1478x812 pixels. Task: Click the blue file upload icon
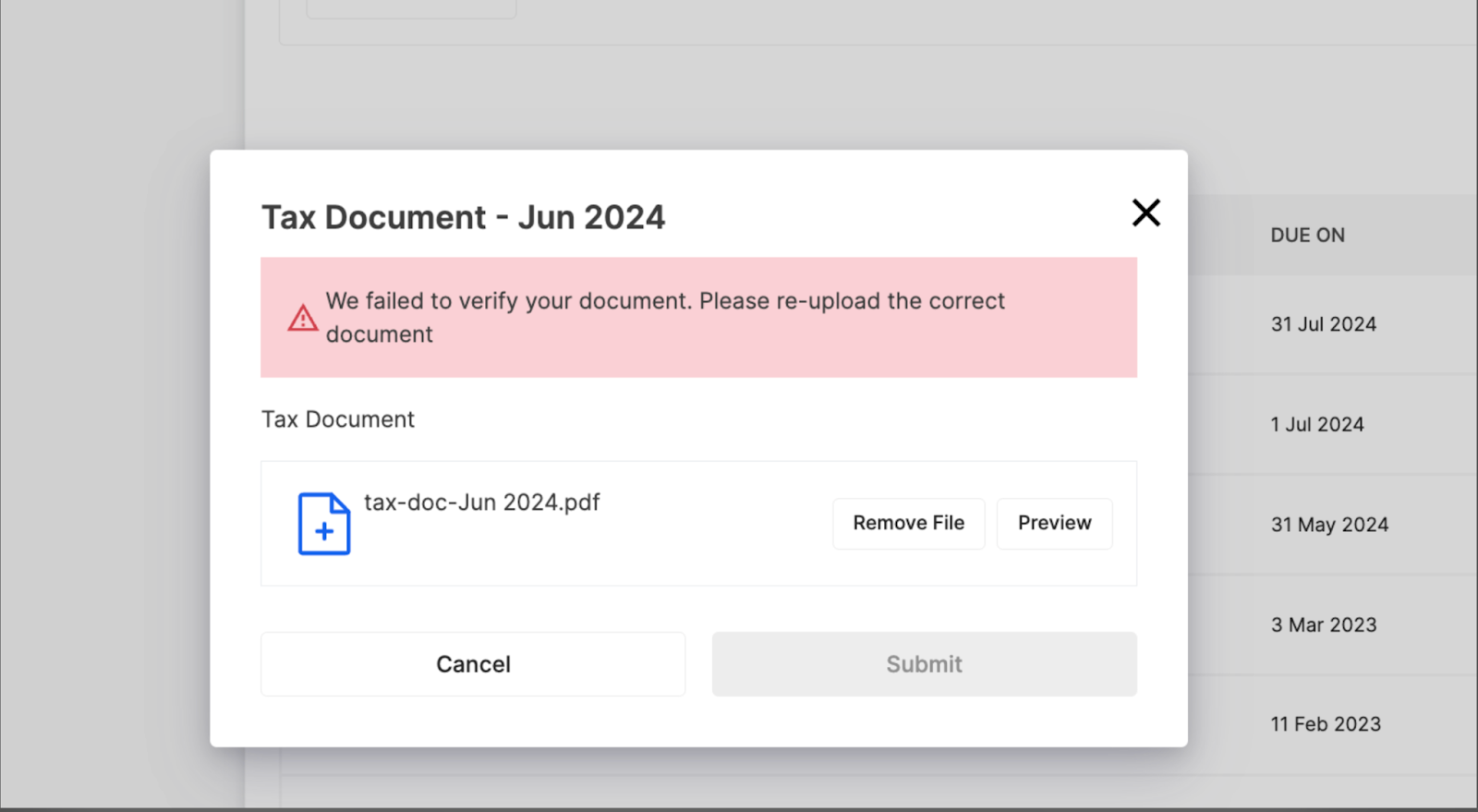(323, 524)
